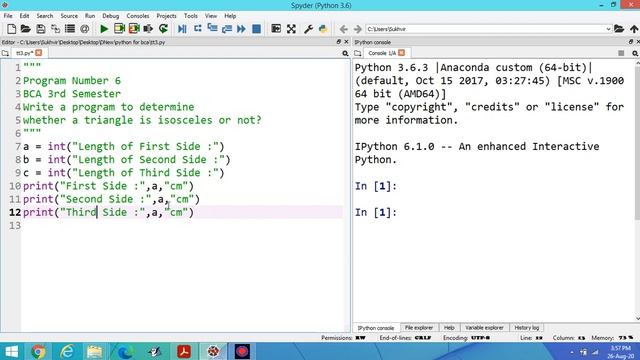Run the selection or current line
Viewport: 640px width, 360px height.
148,29
